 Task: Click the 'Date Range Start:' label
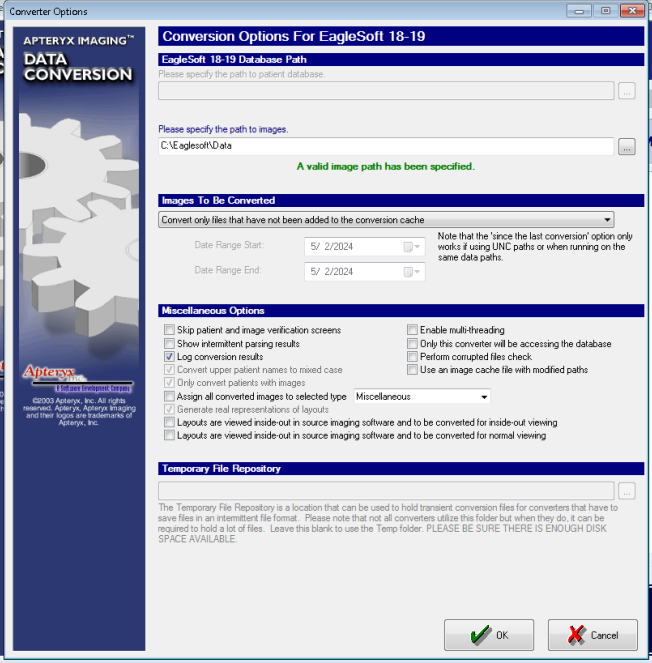click(229, 245)
